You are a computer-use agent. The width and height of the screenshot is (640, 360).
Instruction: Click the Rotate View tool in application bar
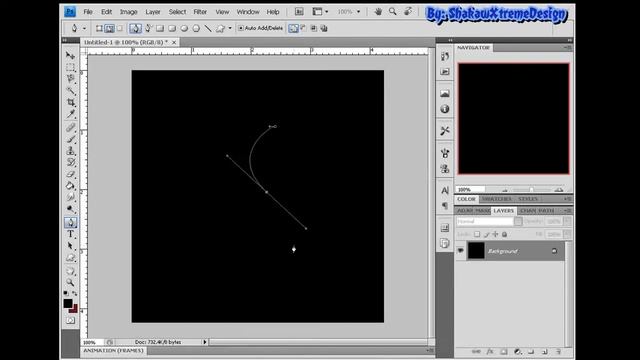tap(407, 12)
